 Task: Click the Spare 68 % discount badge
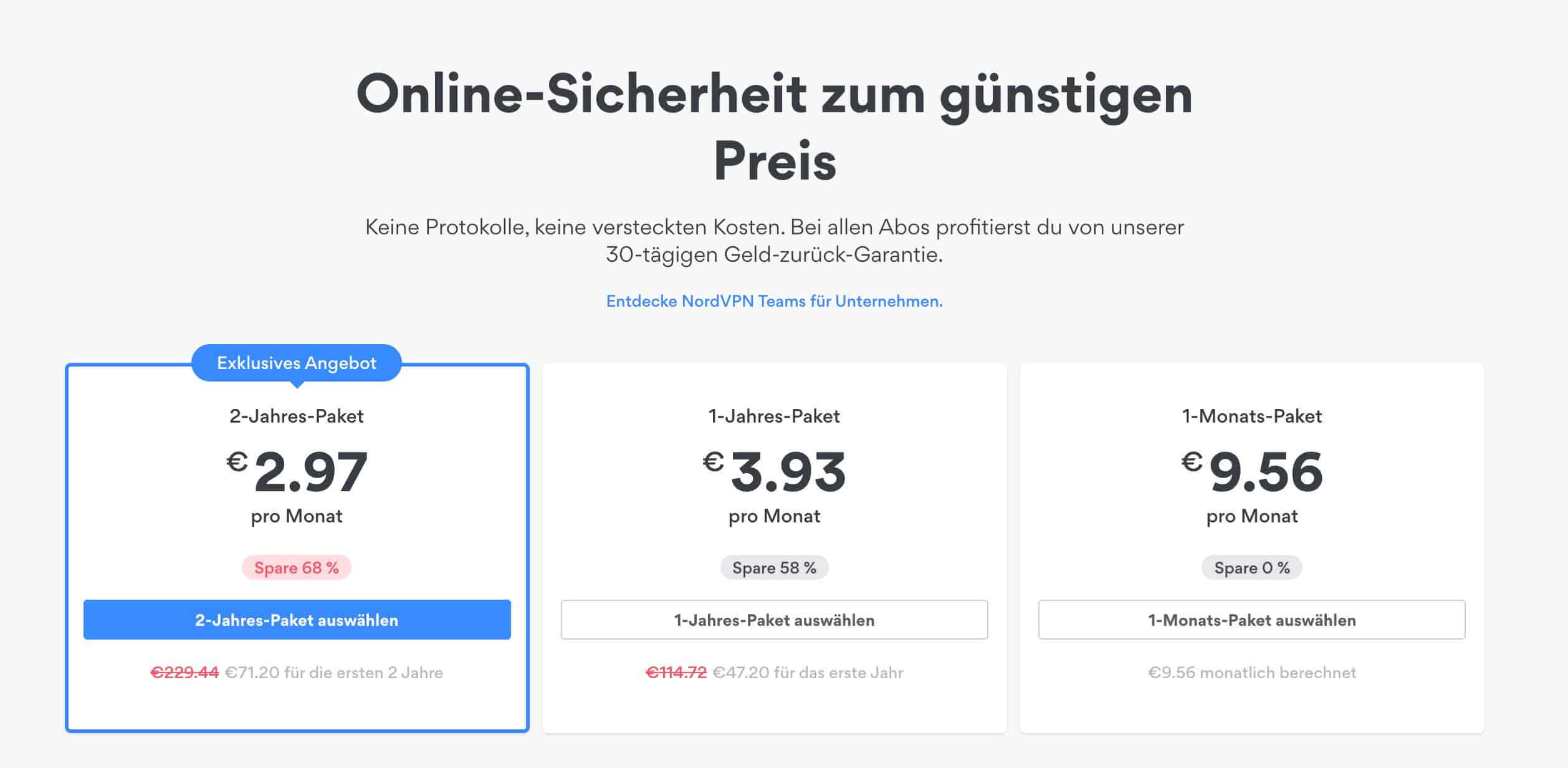[x=296, y=568]
